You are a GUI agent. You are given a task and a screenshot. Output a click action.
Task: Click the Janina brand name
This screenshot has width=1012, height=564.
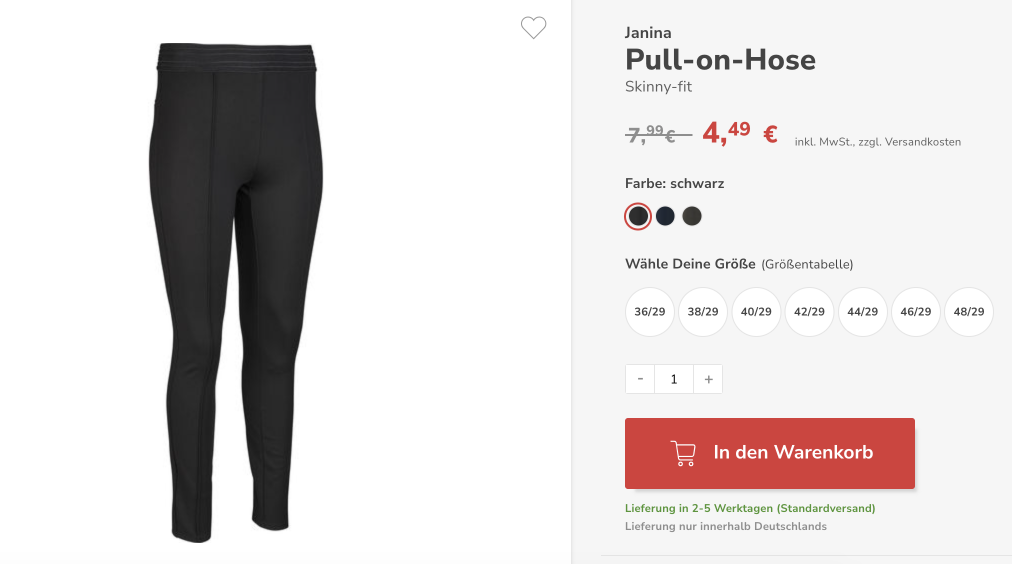coord(648,33)
